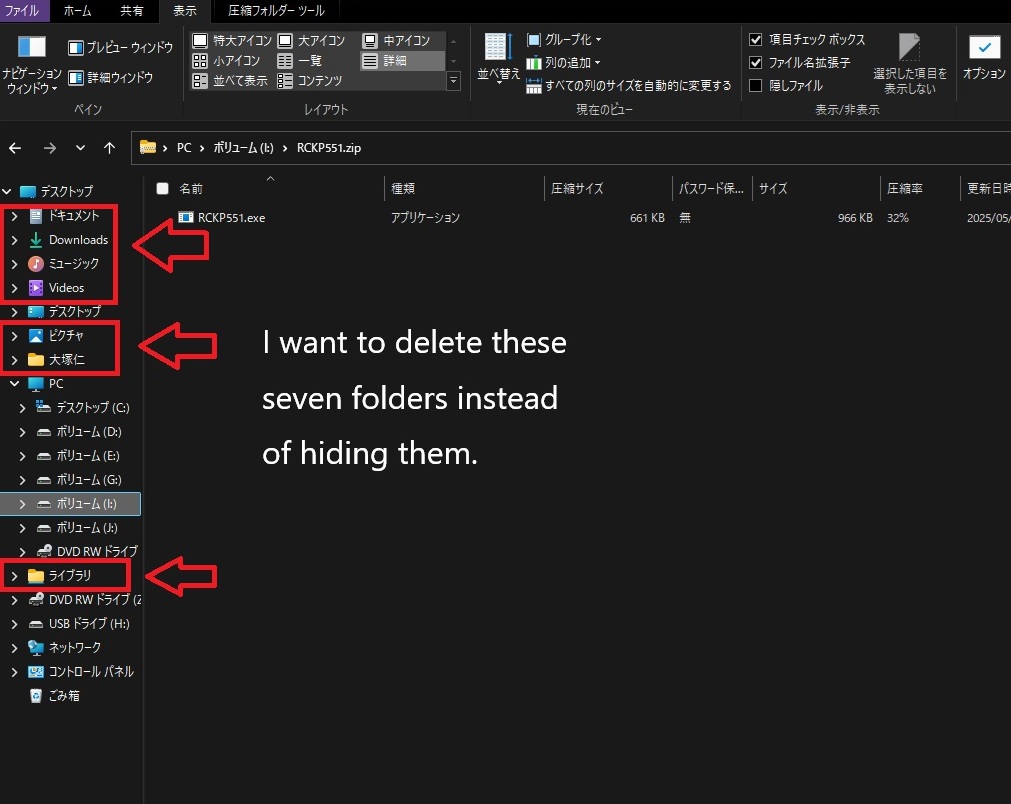Expand ボリューム (J:) drive node
This screenshot has height=804, width=1011.
[x=22, y=528]
